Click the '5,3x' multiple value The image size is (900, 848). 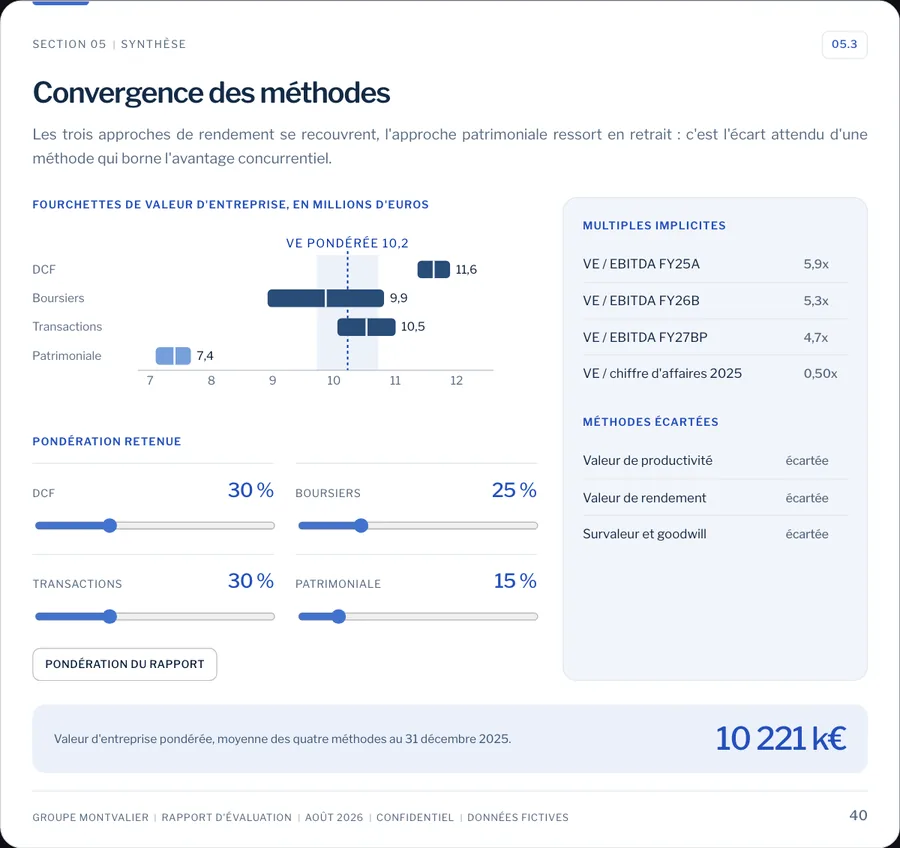pyautogui.click(x=816, y=301)
